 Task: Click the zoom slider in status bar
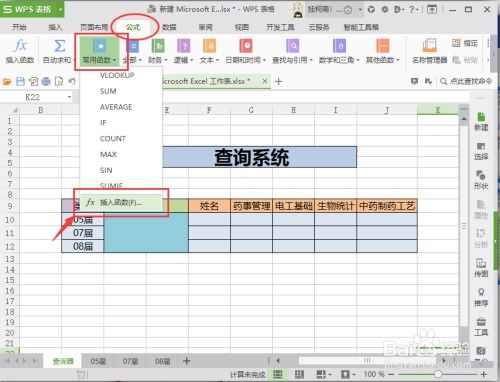(x=438, y=374)
